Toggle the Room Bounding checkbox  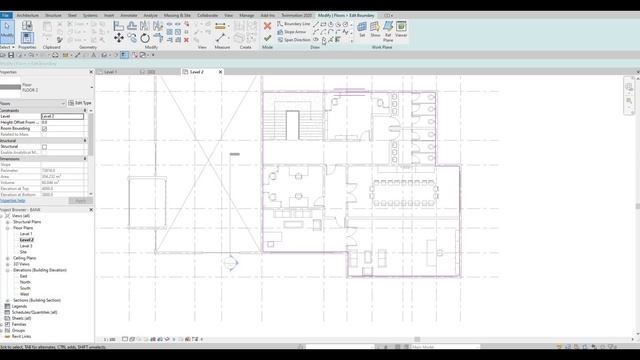44,129
